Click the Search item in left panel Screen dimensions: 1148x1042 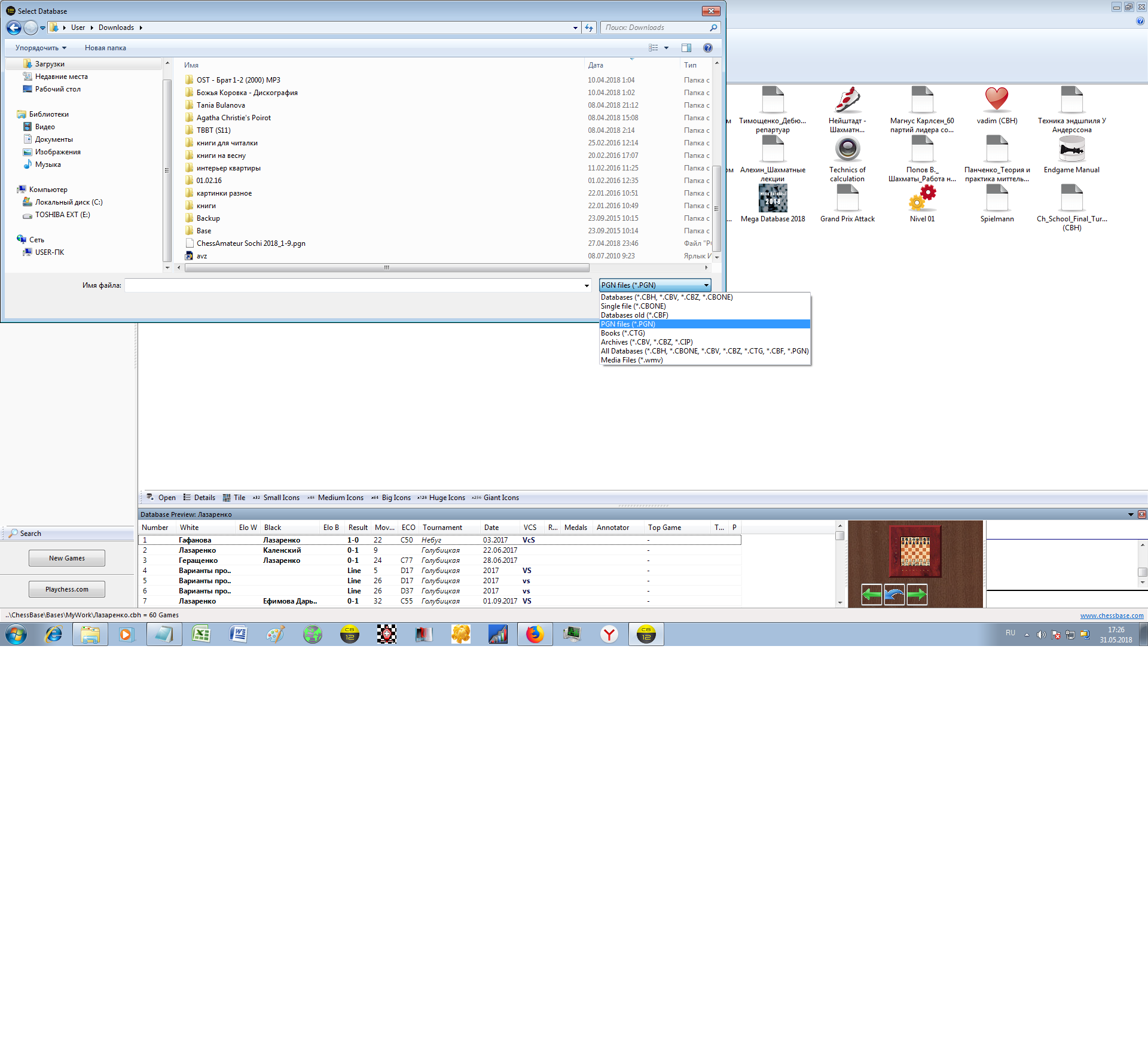click(25, 534)
